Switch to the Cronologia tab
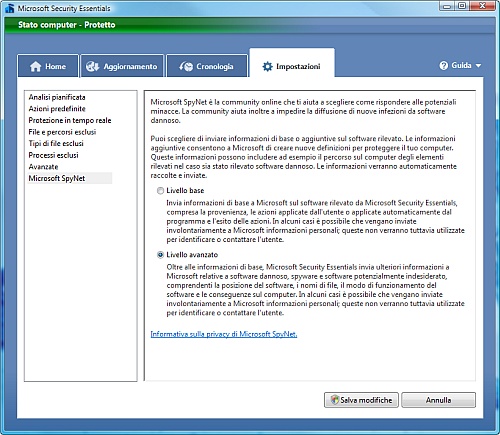 [x=207, y=66]
